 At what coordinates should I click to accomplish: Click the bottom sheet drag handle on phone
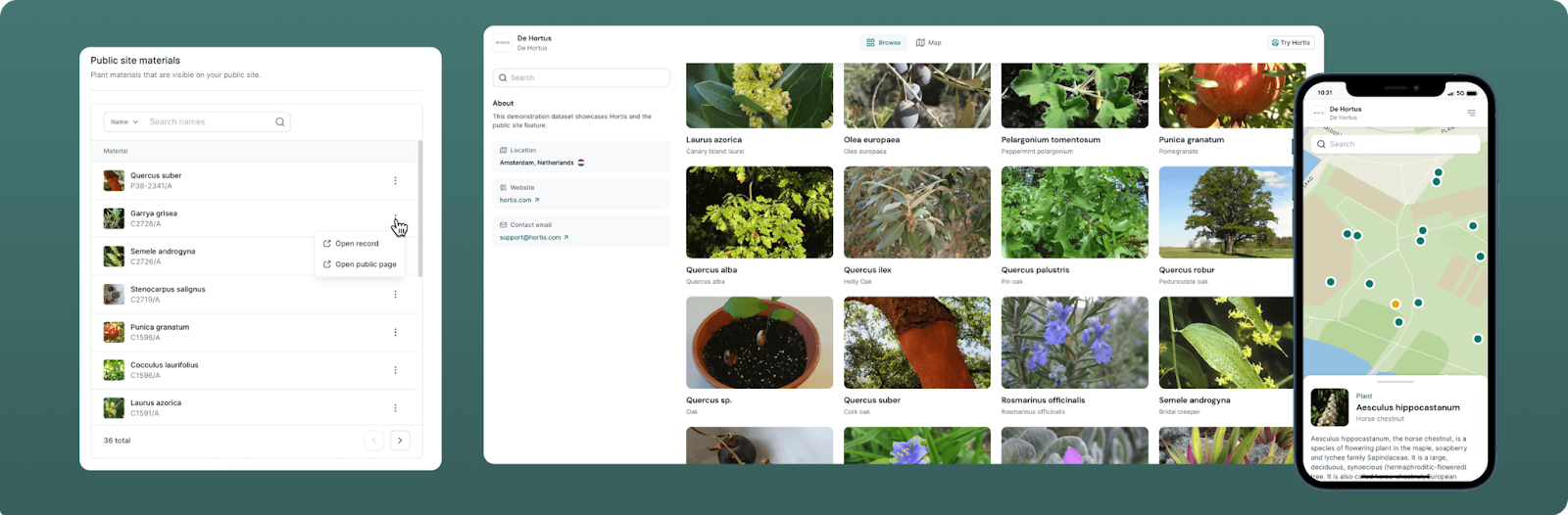click(x=1396, y=382)
